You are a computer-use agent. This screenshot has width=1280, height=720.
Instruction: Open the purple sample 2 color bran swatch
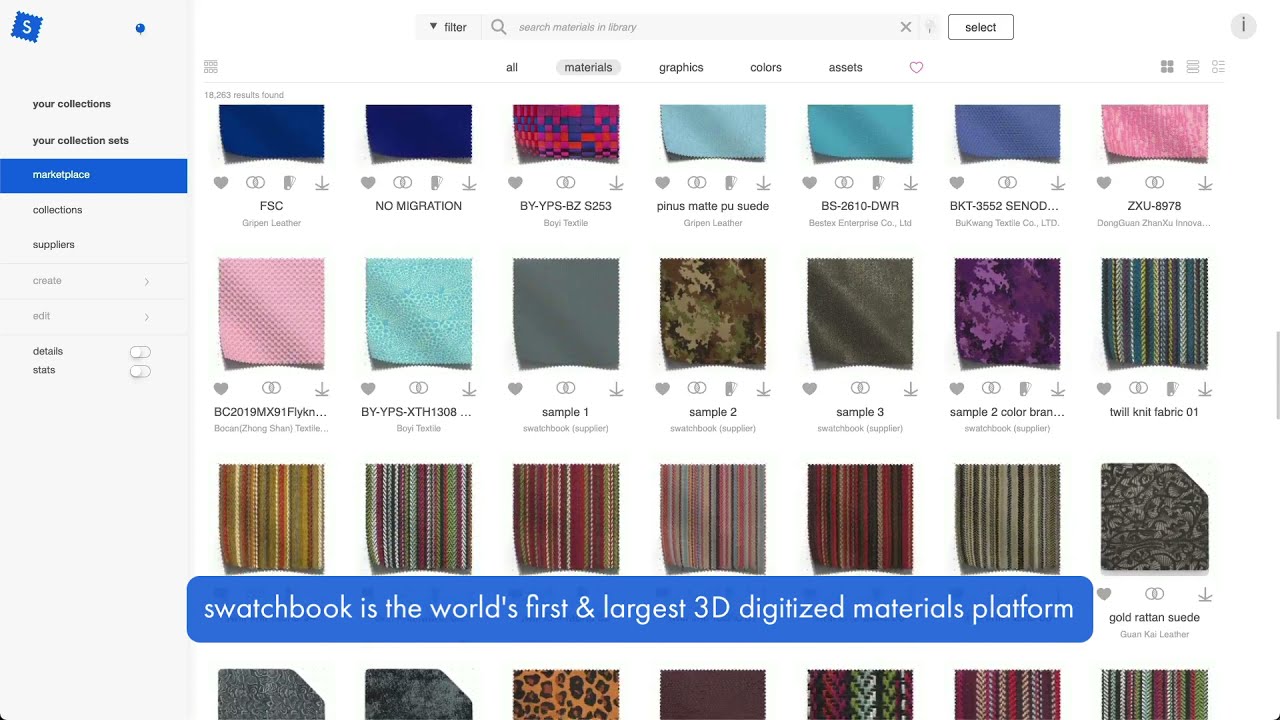pyautogui.click(x=1007, y=313)
